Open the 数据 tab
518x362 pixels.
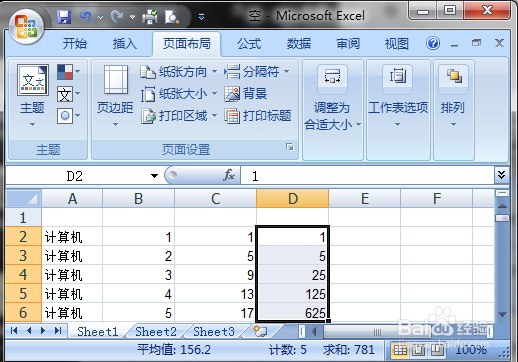pos(299,44)
